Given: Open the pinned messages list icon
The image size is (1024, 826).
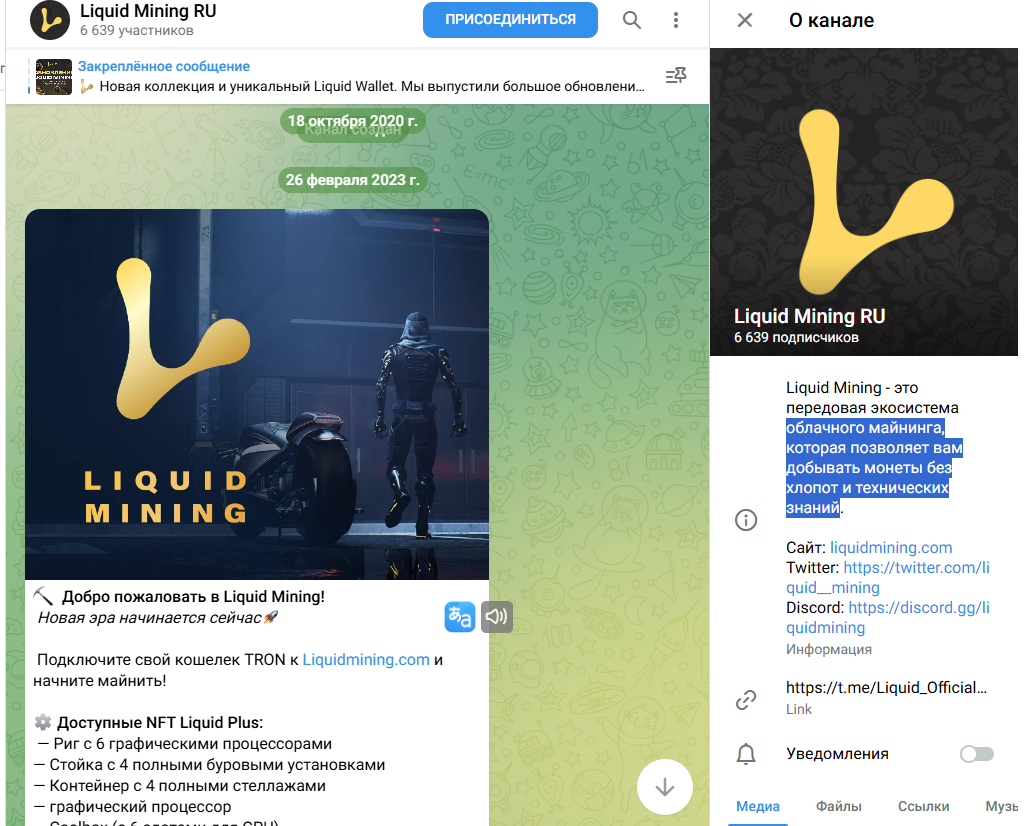Looking at the screenshot, I should 676,76.
